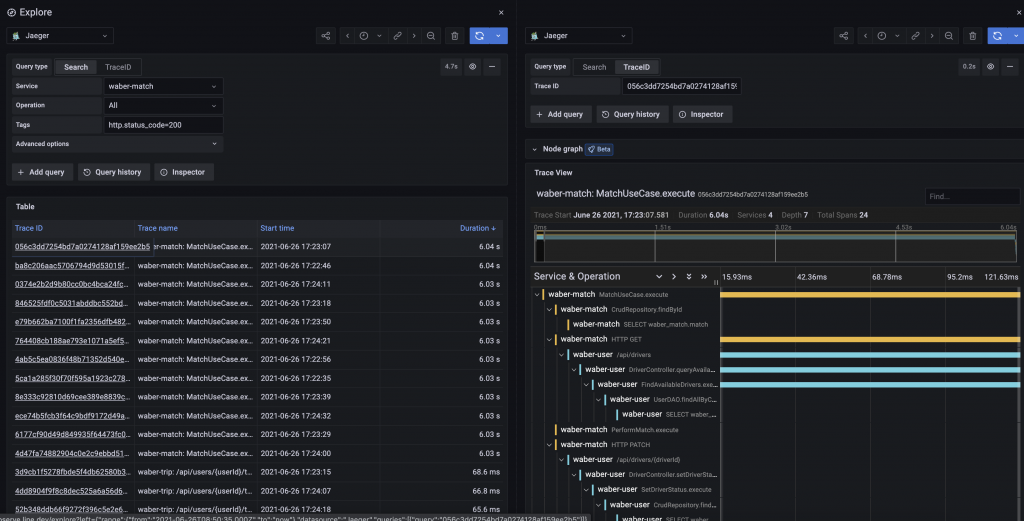Select TraceID query type in left pane
The image size is (1024, 521).
pyautogui.click(x=118, y=67)
